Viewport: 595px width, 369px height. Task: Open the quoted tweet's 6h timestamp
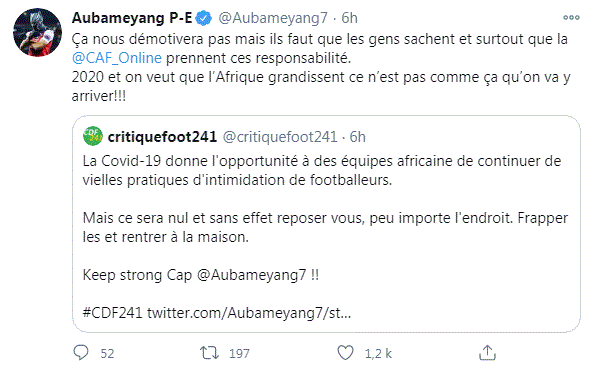[357, 137]
